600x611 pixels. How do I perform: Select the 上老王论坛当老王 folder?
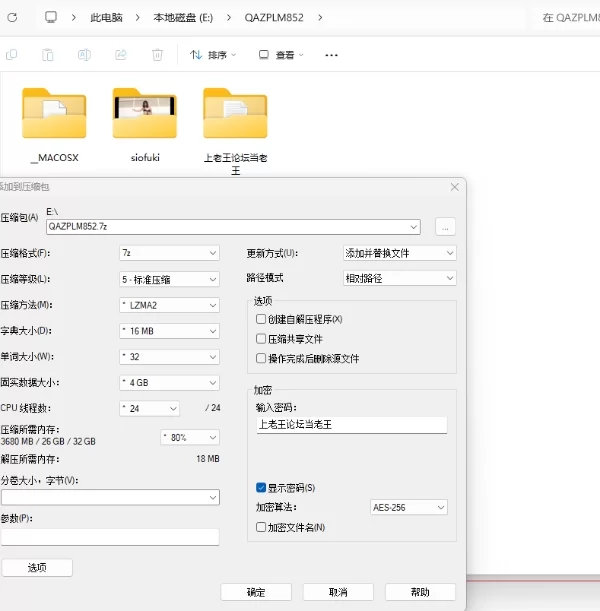point(235,132)
